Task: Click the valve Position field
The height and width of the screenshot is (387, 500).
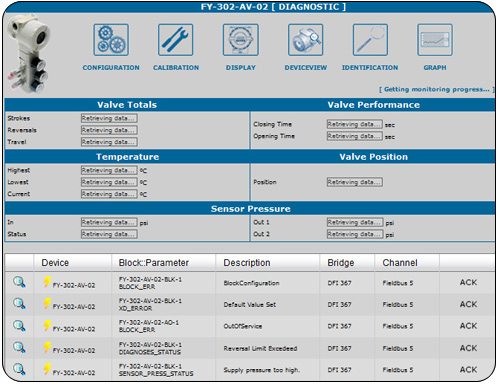Action: coord(354,182)
